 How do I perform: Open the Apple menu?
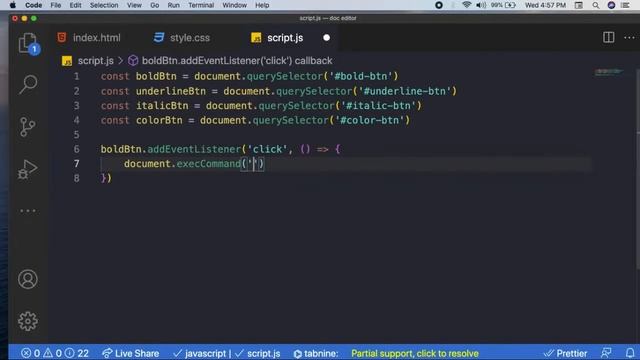tap(13, 5)
